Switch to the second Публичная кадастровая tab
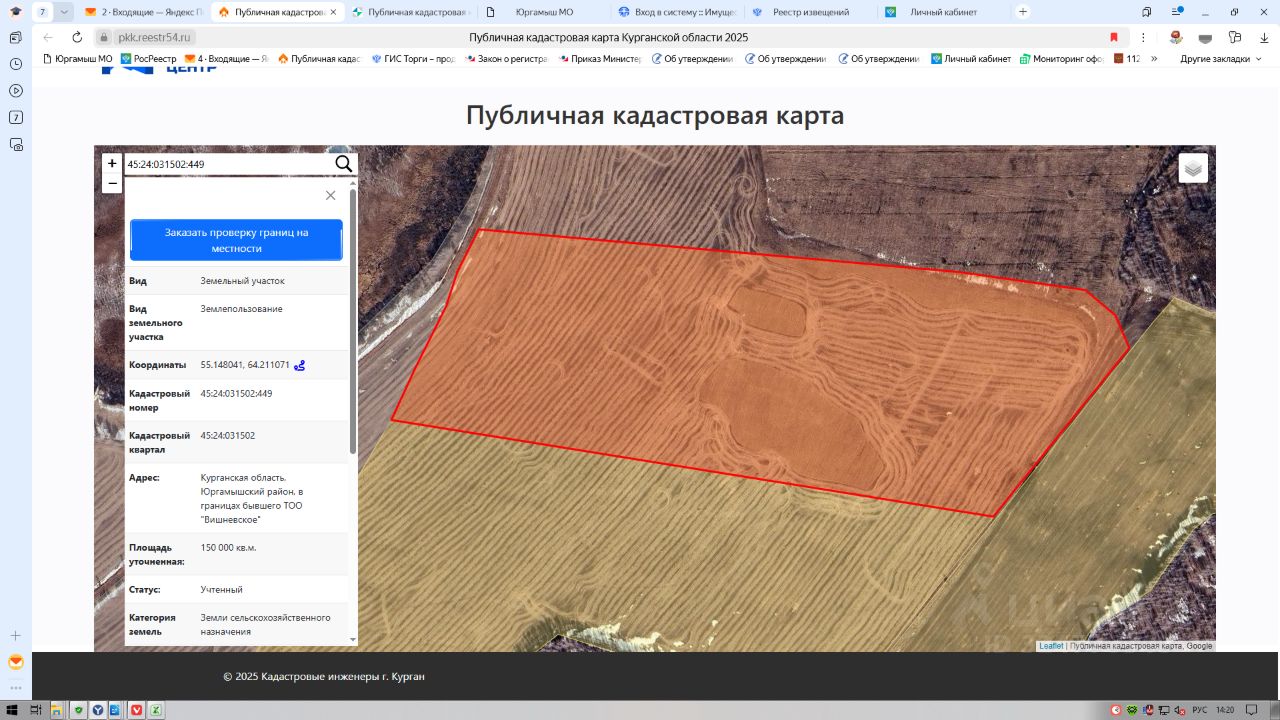 click(x=409, y=12)
